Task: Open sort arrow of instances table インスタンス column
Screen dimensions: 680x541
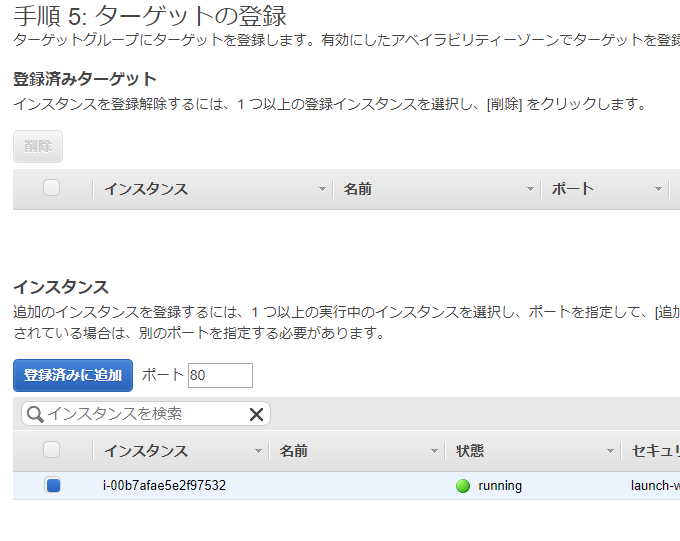Action: 258,451
